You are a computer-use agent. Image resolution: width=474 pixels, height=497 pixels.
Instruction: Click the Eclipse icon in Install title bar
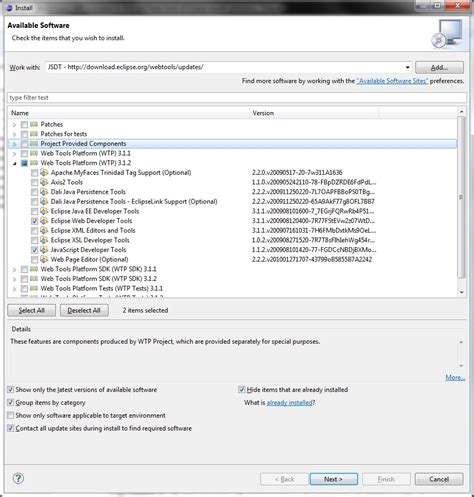point(9,7)
